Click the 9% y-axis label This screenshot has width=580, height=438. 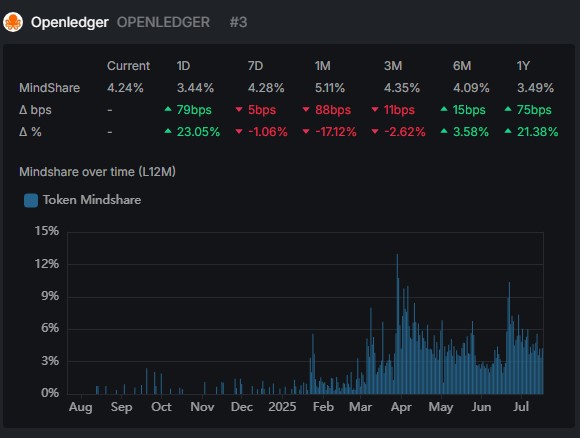coord(50,296)
